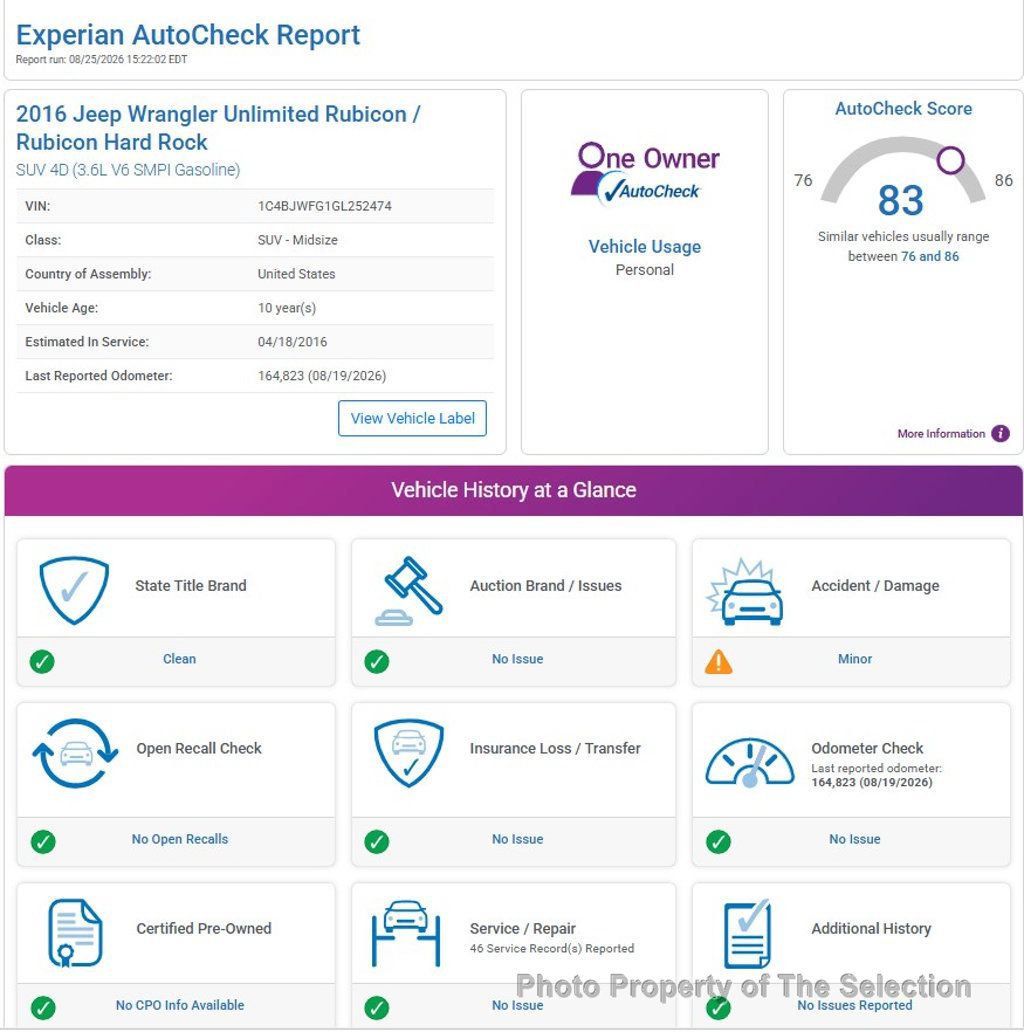Open the No Issues Reported link
Image resolution: width=1024 pixels, height=1032 pixels.
[x=854, y=1006]
